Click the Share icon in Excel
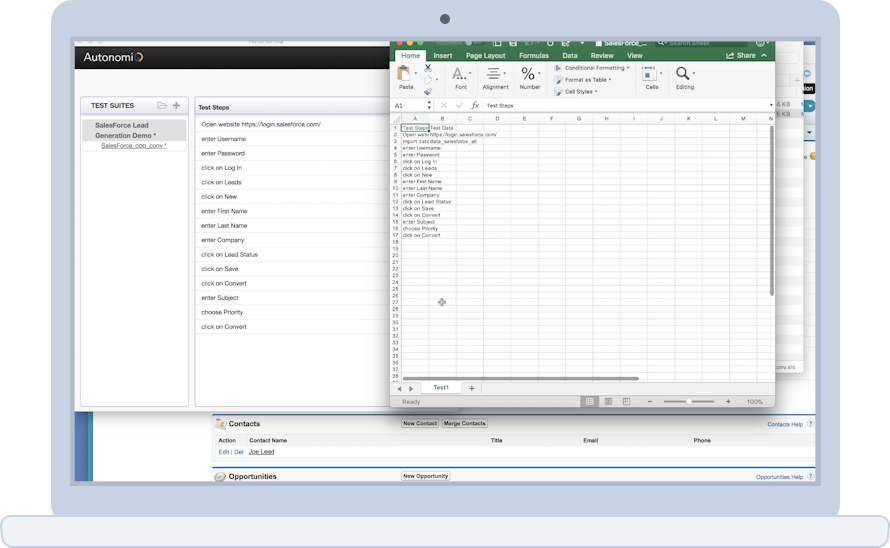The height and width of the screenshot is (548, 890). click(x=730, y=56)
